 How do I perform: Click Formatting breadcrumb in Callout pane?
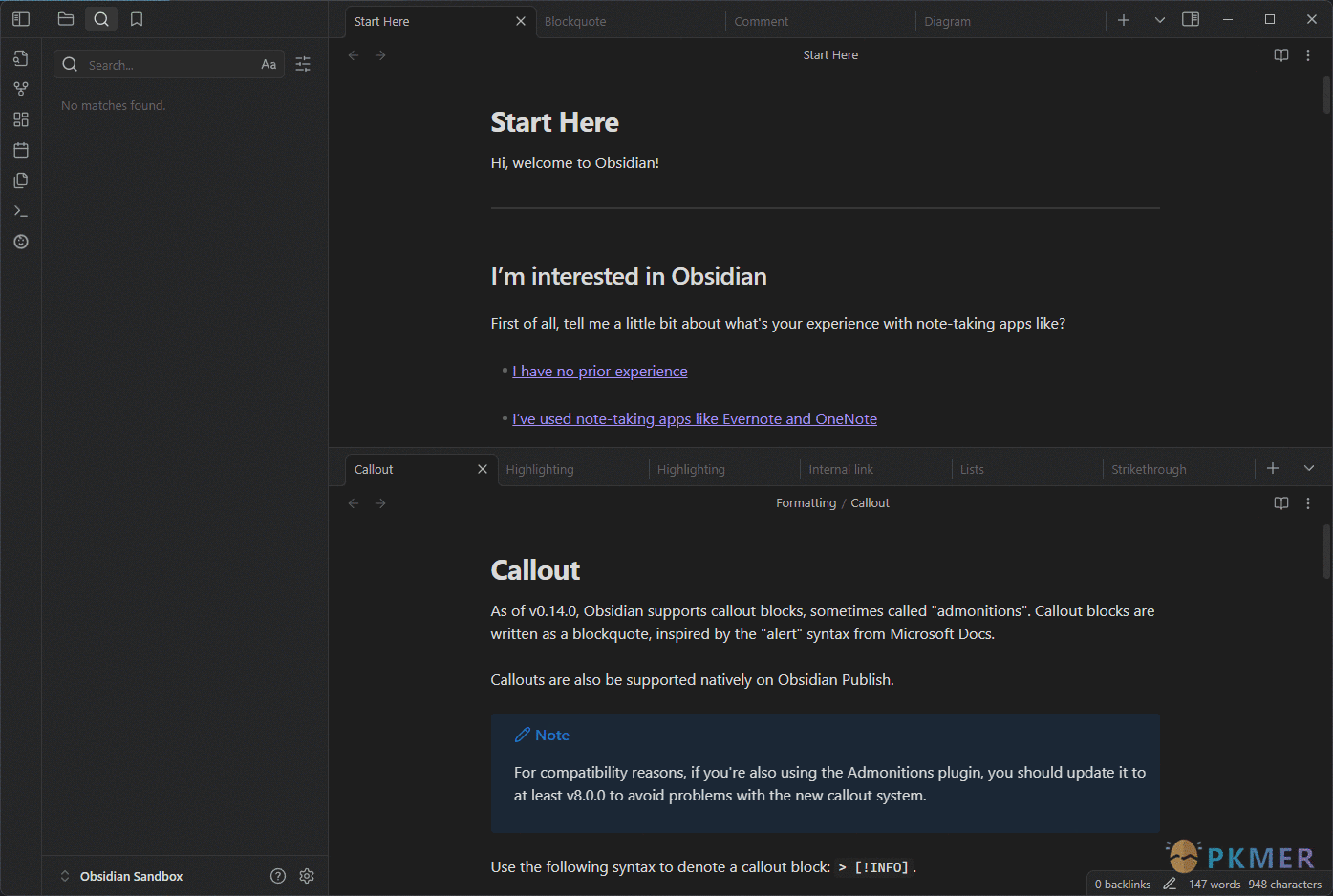pos(806,503)
